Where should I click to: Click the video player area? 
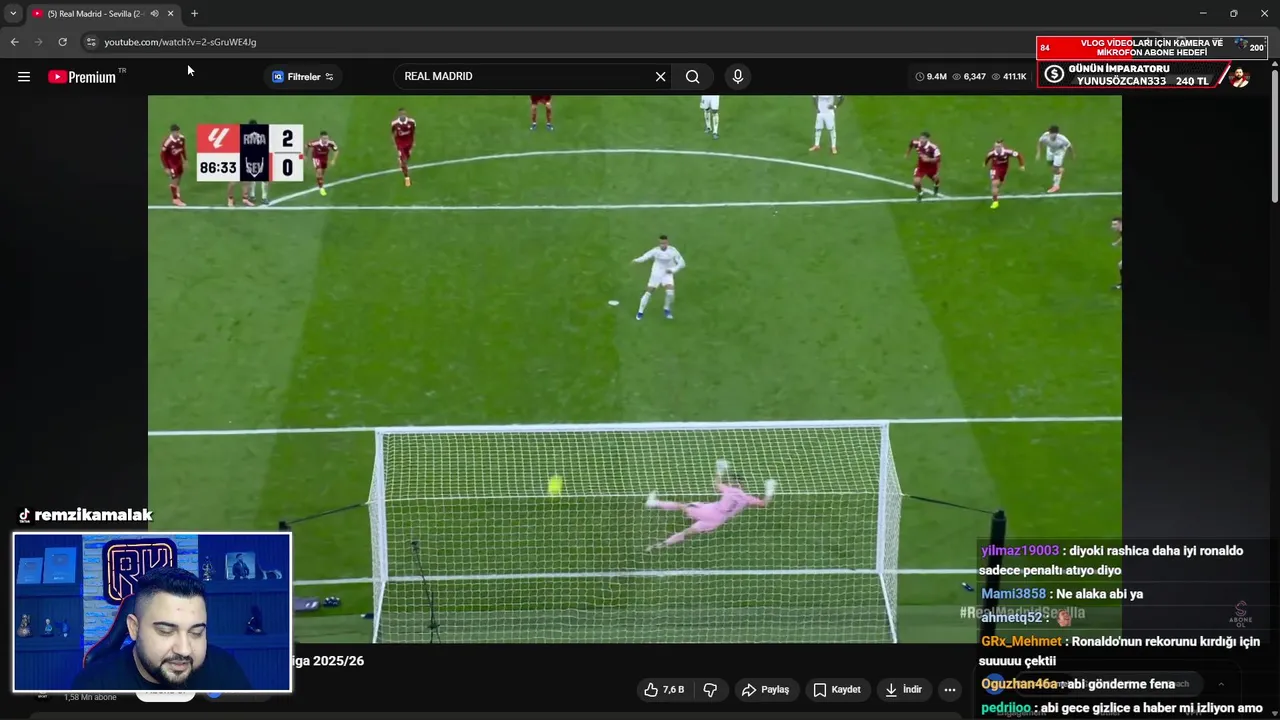[x=635, y=368]
